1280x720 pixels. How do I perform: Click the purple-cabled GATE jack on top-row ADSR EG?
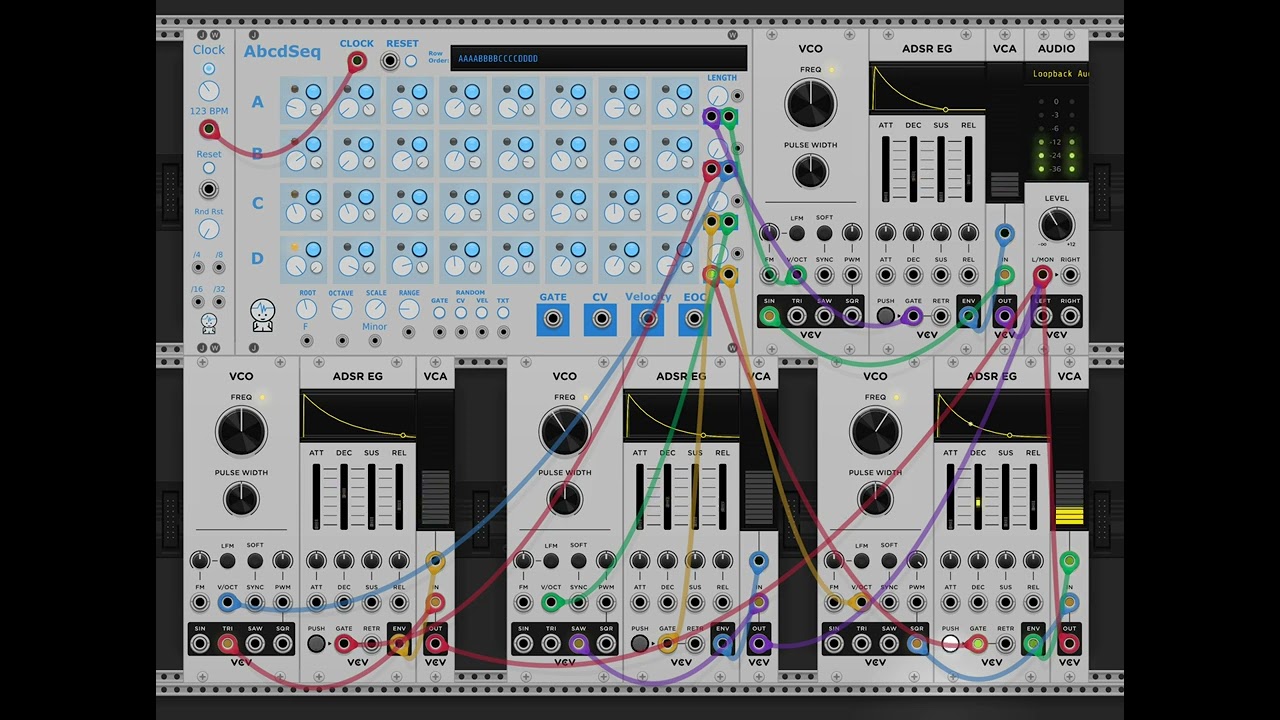click(913, 317)
